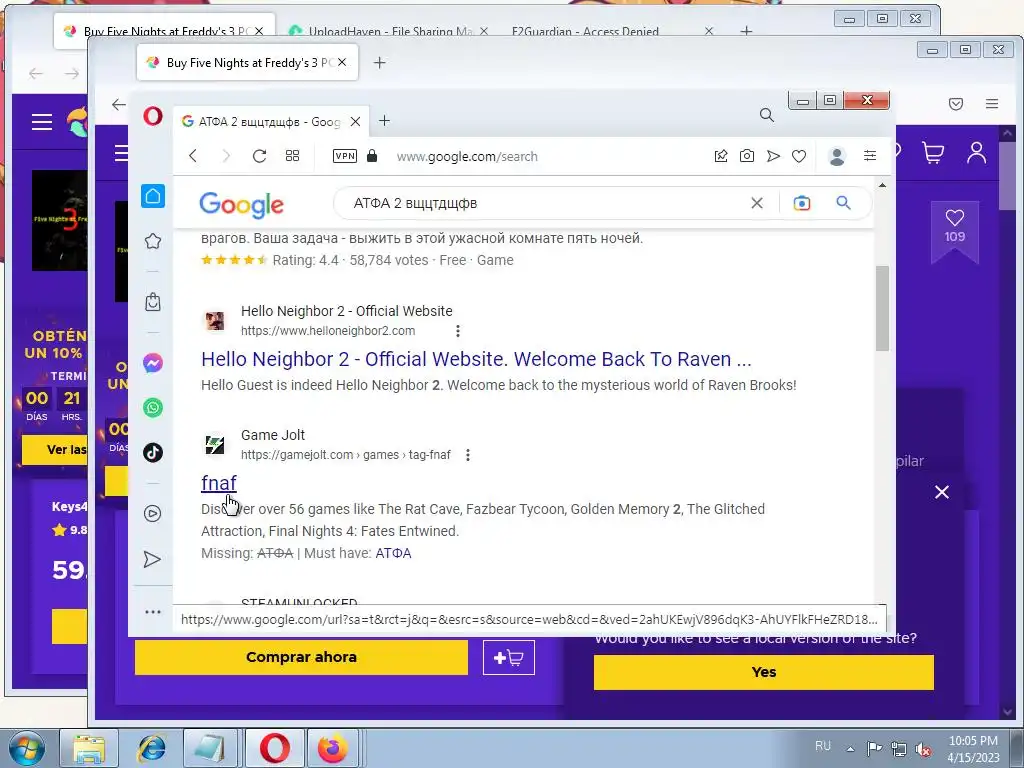Click the Google blue search magnifier
The height and width of the screenshot is (768, 1024).
[x=843, y=203]
